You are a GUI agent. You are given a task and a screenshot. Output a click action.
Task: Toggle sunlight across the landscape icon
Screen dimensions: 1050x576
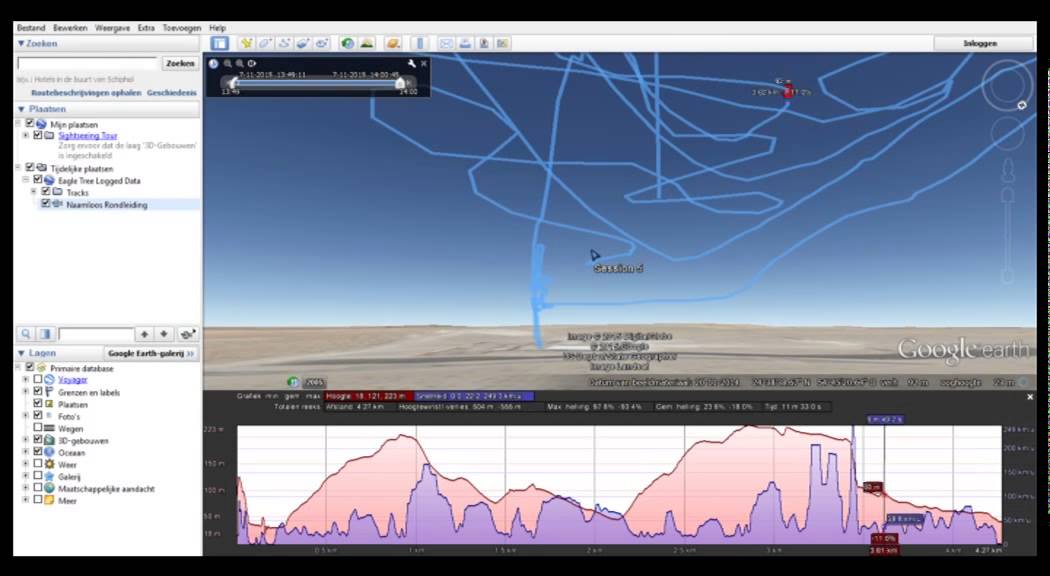point(366,44)
